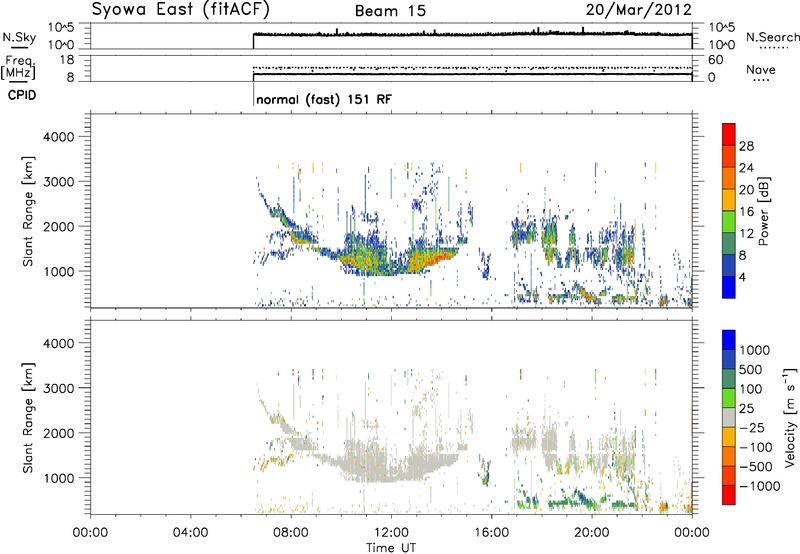Viewport: 800px width, 554px height.
Task: Click the frequency '18' tick label
Action: point(66,60)
